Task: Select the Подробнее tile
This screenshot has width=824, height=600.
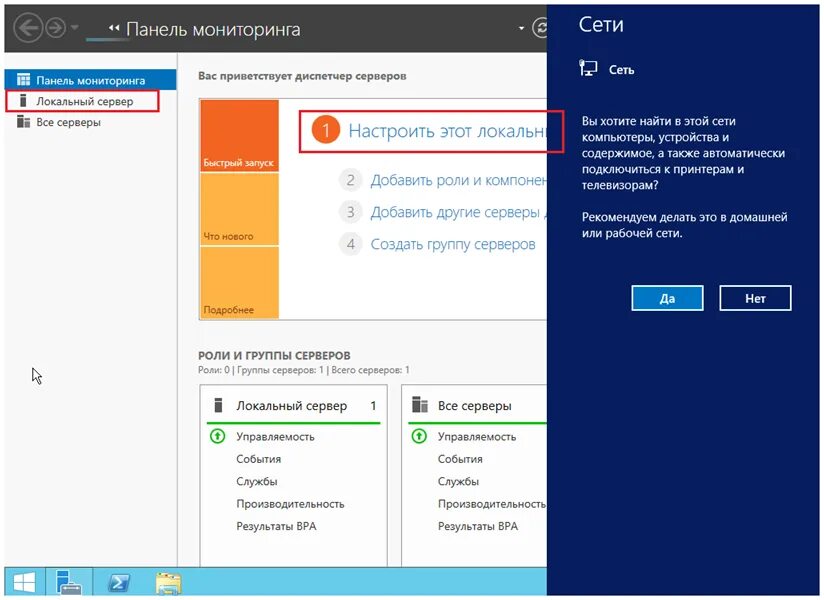Action: pyautogui.click(x=239, y=283)
